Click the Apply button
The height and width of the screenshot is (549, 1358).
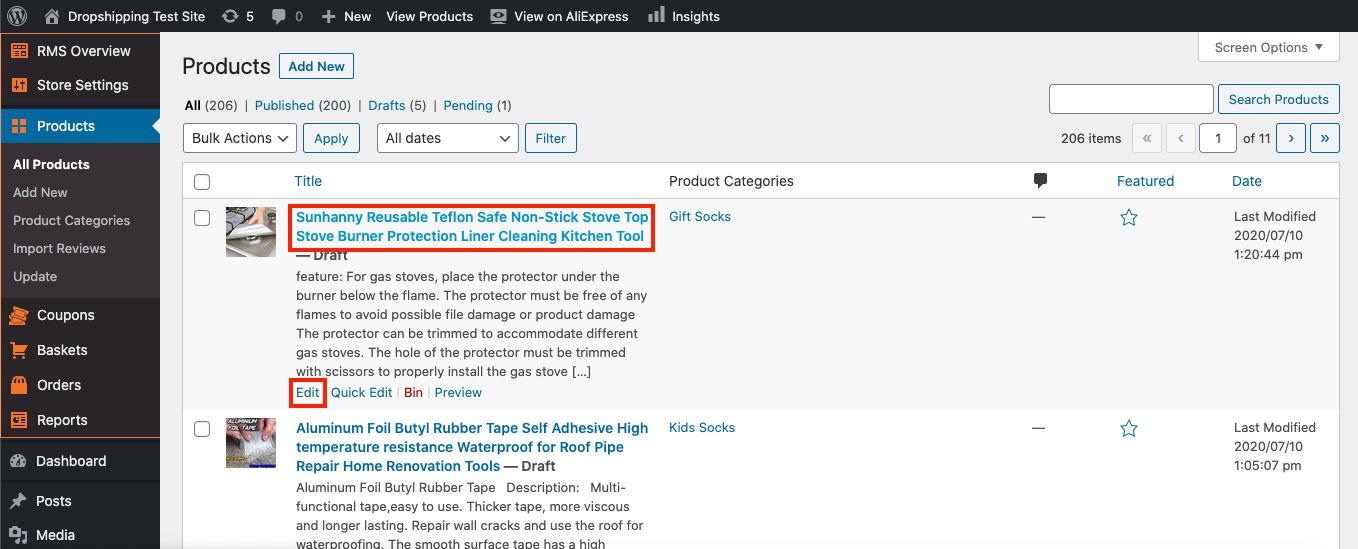(x=331, y=138)
